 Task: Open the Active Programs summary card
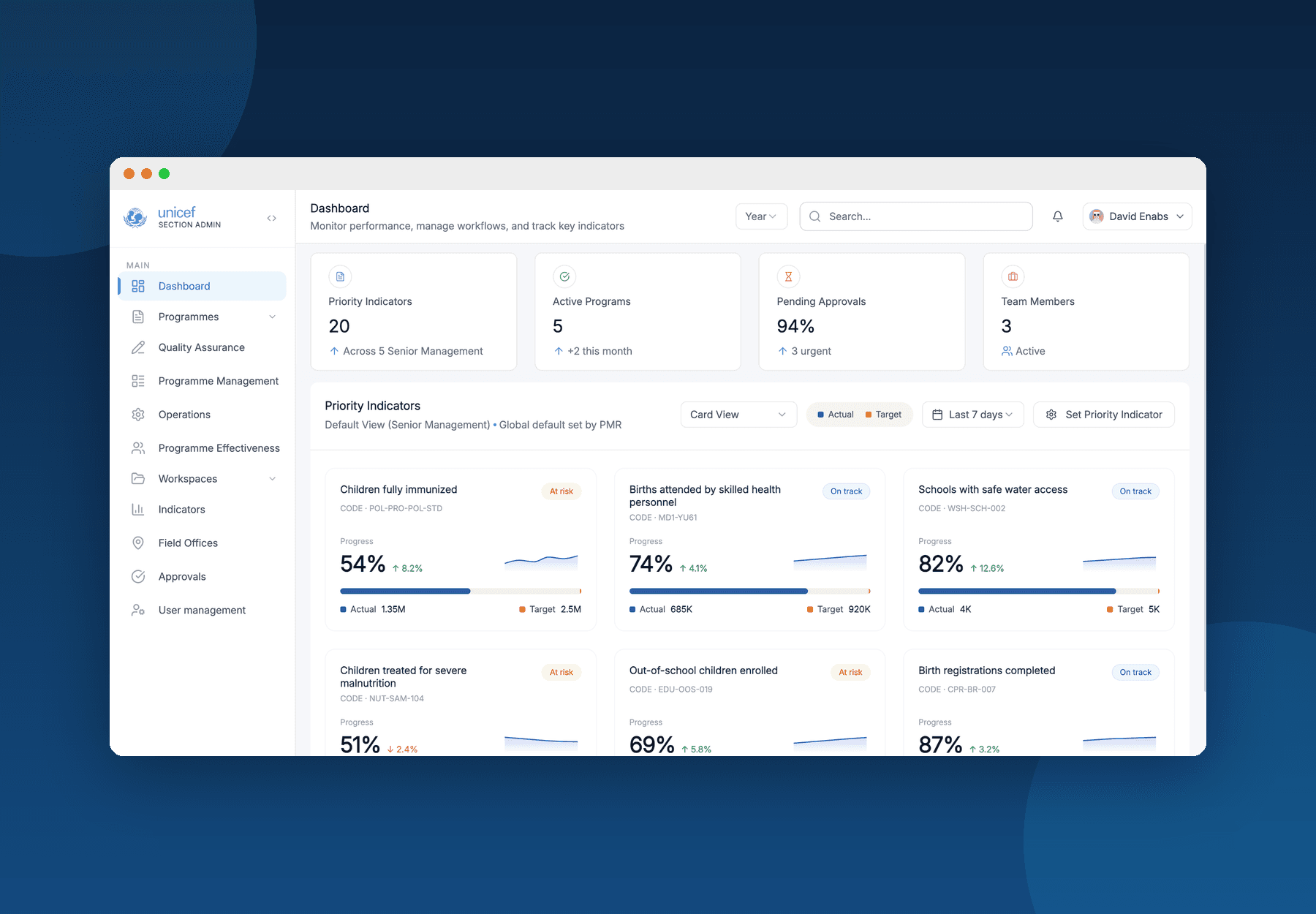(x=638, y=311)
